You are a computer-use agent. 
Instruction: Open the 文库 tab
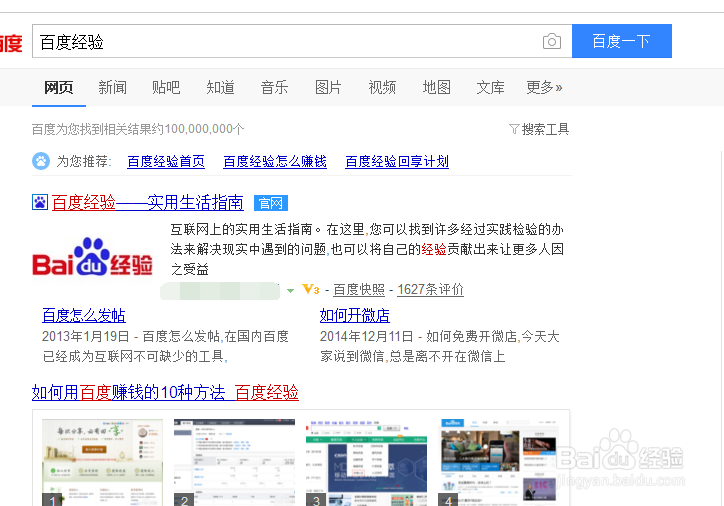click(x=490, y=87)
